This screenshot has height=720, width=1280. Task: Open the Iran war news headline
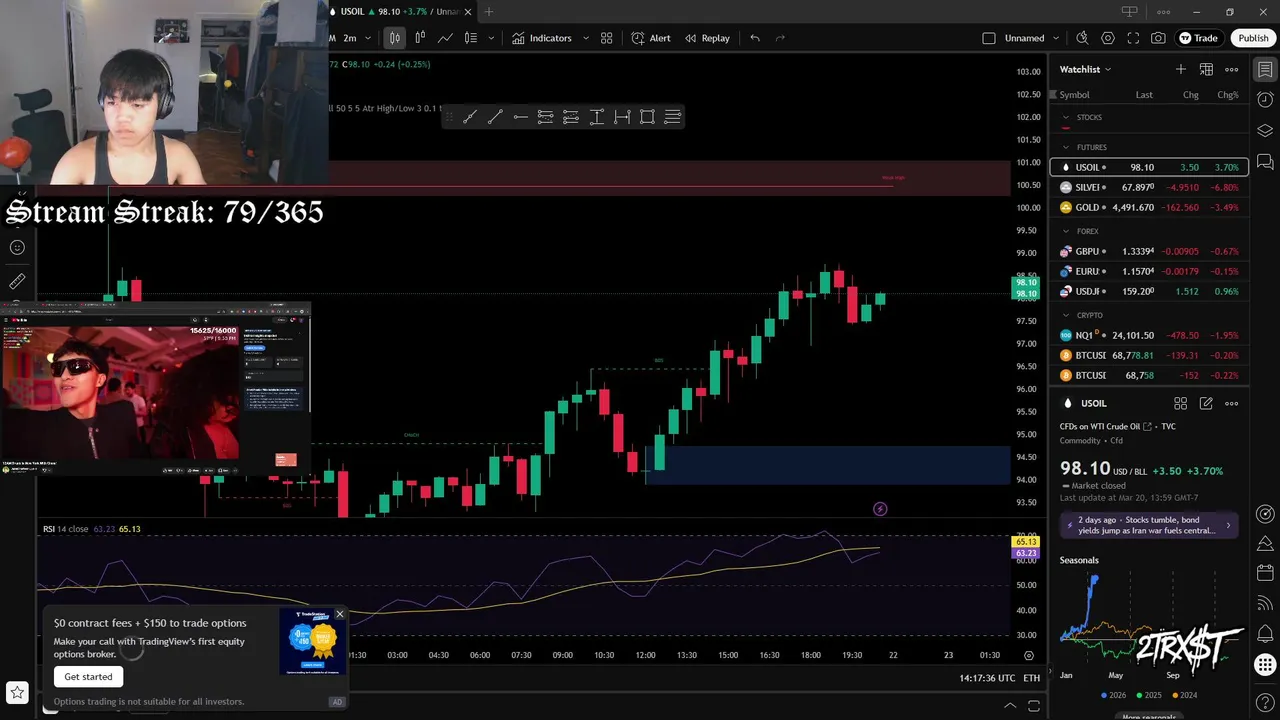tap(1149, 525)
